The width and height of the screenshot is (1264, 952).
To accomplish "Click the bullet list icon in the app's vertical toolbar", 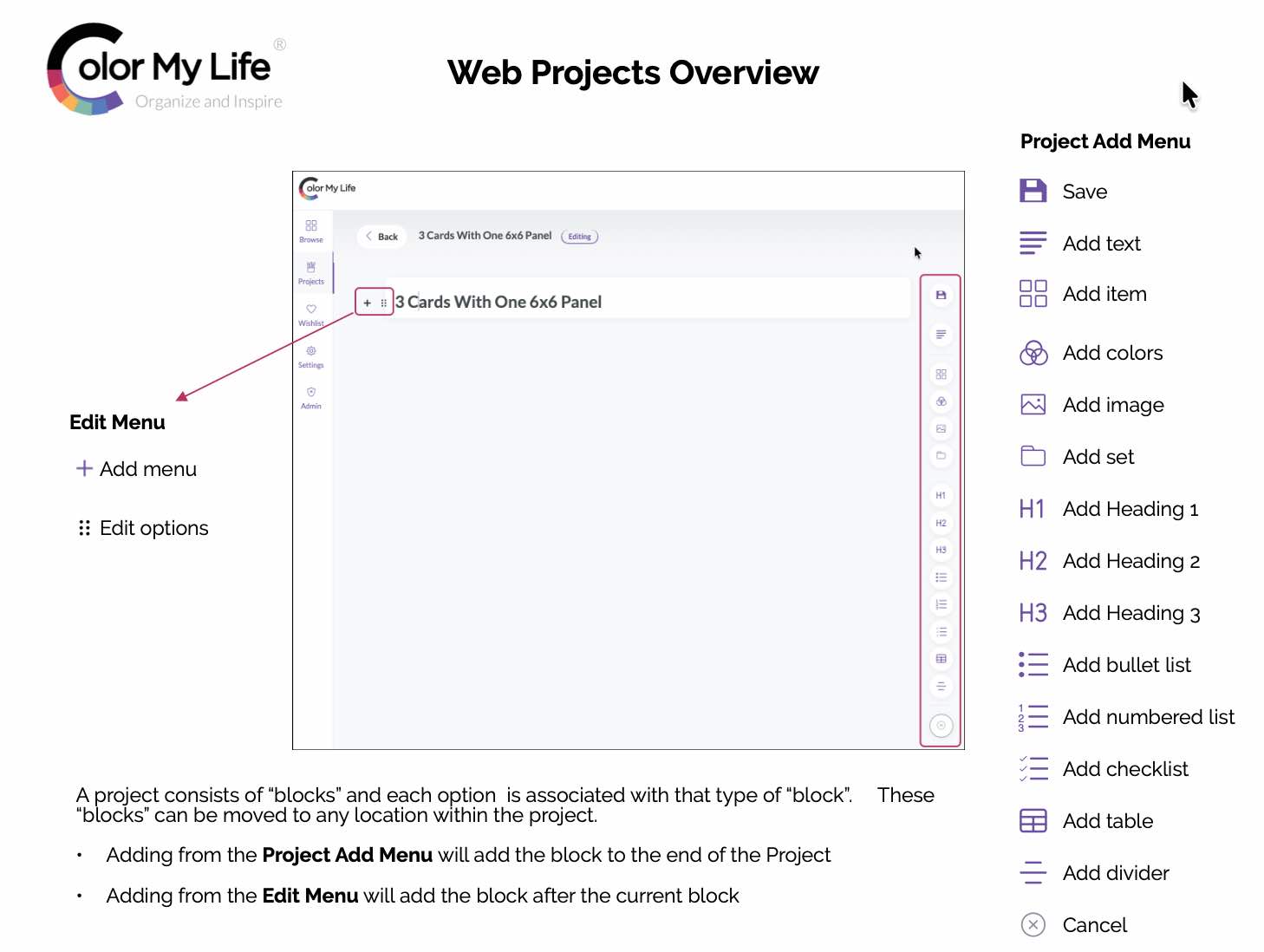I will pos(941,577).
